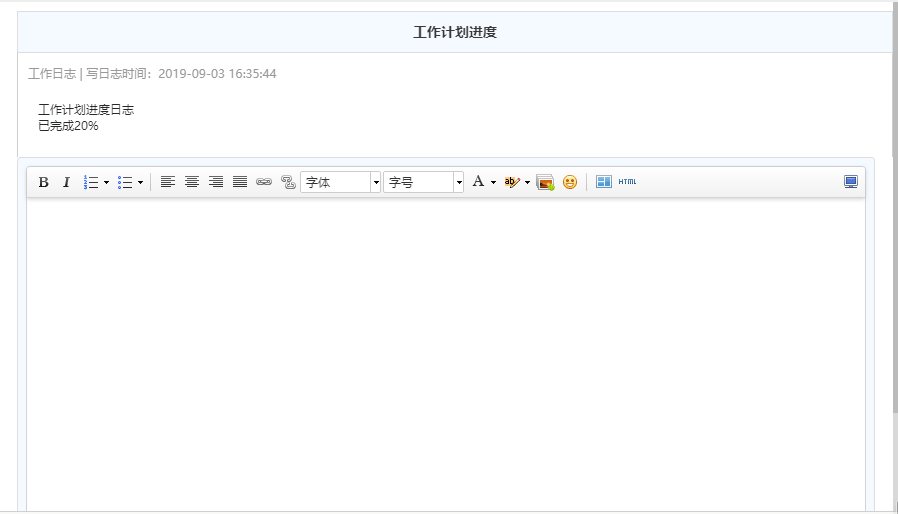The image size is (898, 514).
Task: Click inside the empty editor text area
Action: (x=445, y=350)
